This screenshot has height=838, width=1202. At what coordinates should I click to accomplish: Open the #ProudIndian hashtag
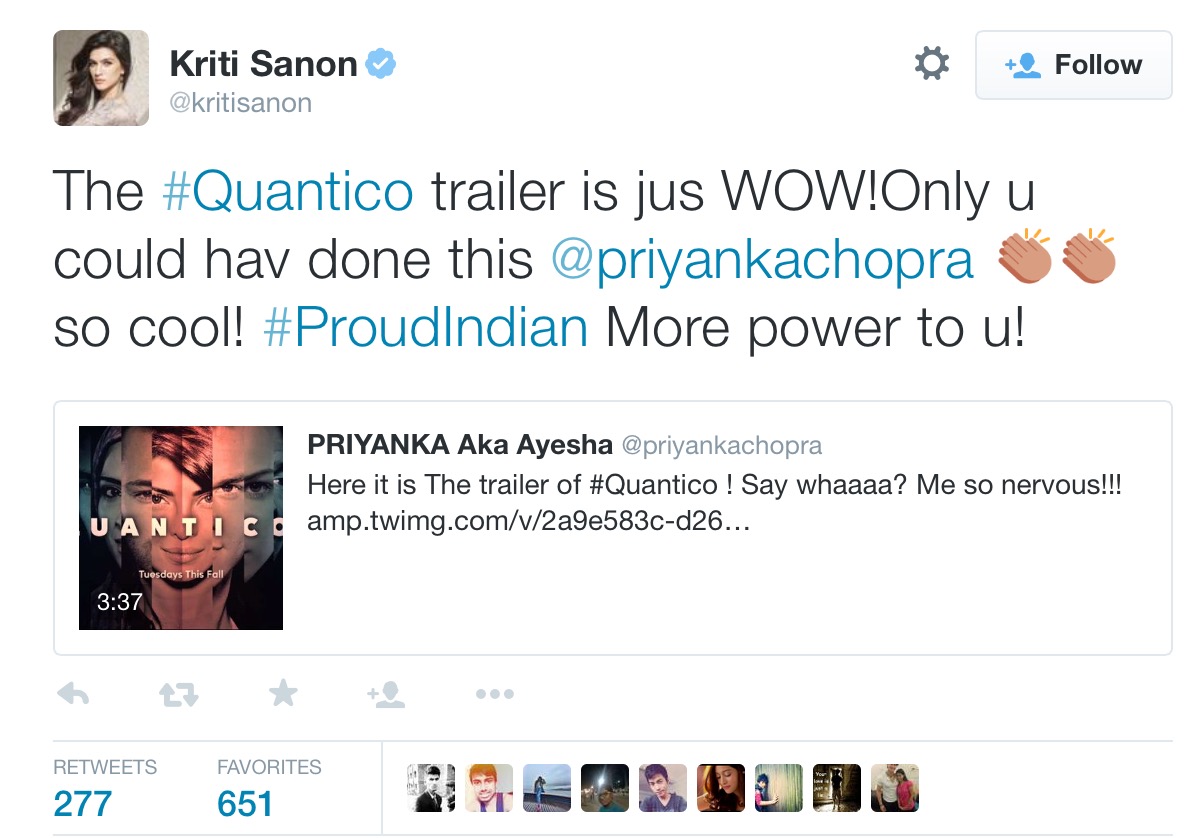[x=425, y=329]
